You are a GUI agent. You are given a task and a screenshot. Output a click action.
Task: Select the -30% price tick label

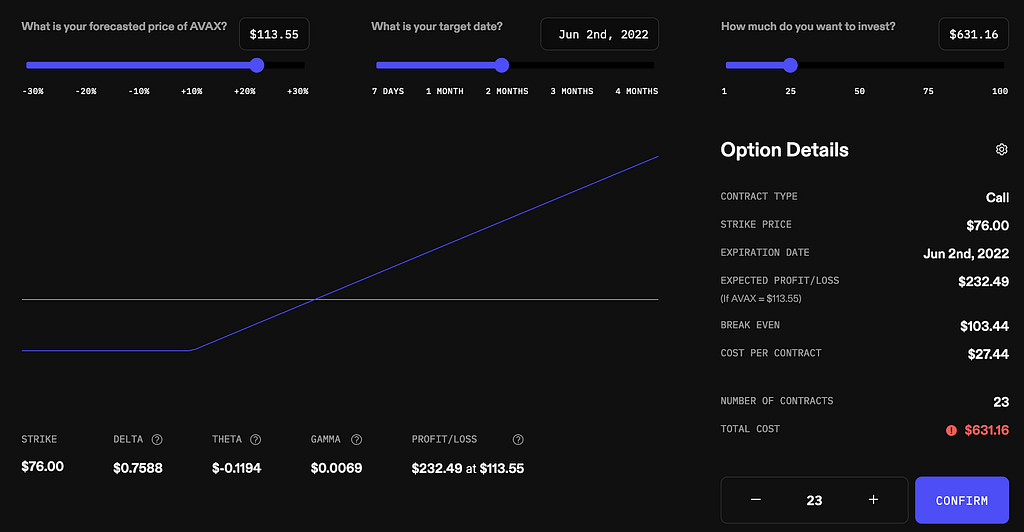coord(33,91)
